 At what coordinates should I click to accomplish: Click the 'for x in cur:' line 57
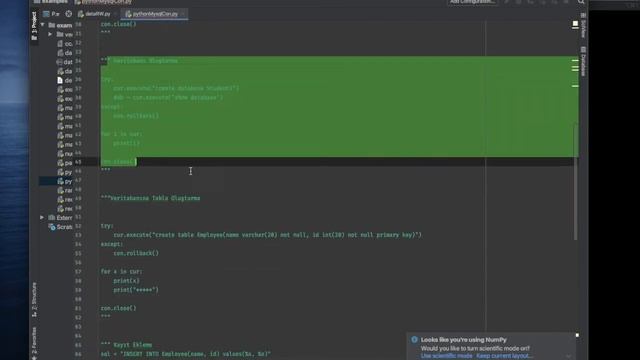[121, 271]
